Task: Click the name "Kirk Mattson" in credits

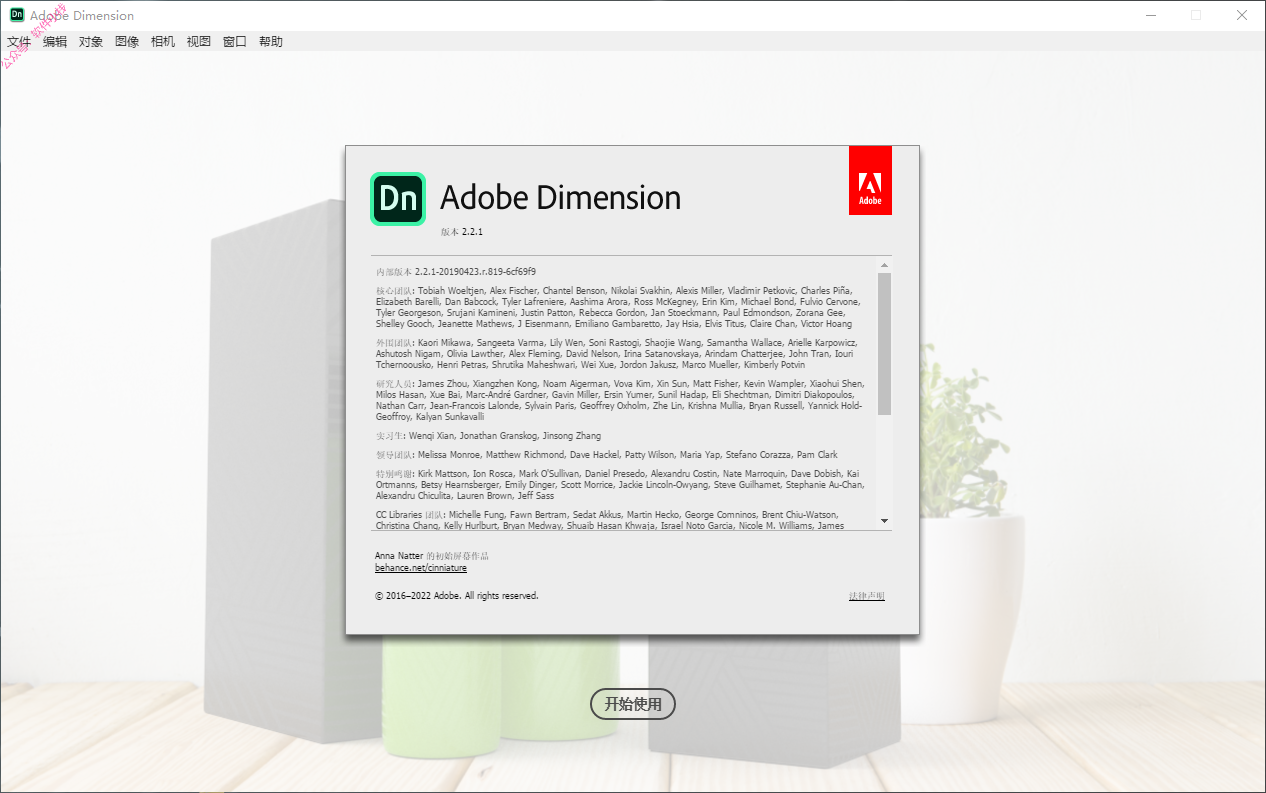Action: tap(443, 473)
